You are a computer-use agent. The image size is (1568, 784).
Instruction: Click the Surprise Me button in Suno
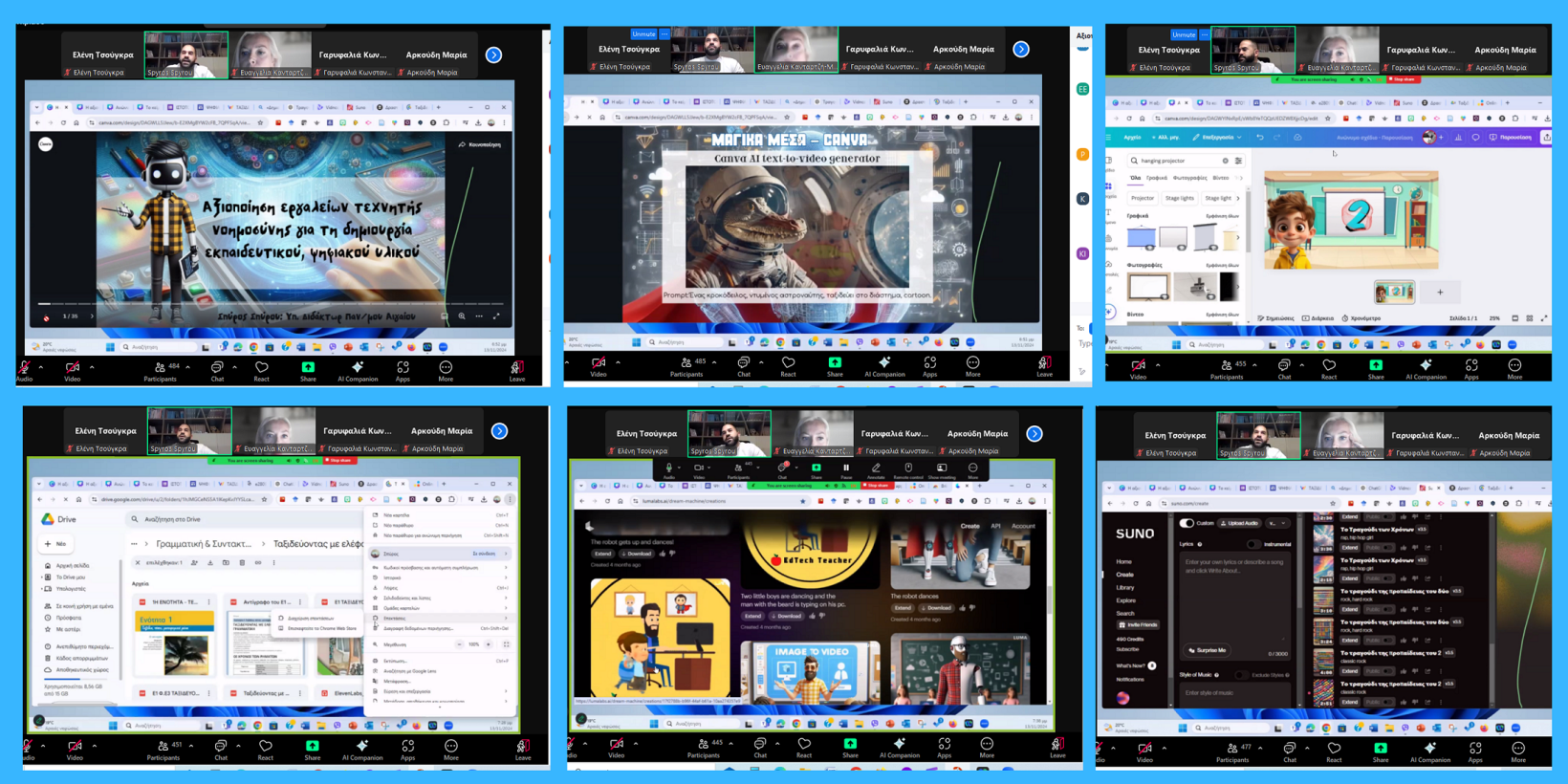[x=1208, y=650]
